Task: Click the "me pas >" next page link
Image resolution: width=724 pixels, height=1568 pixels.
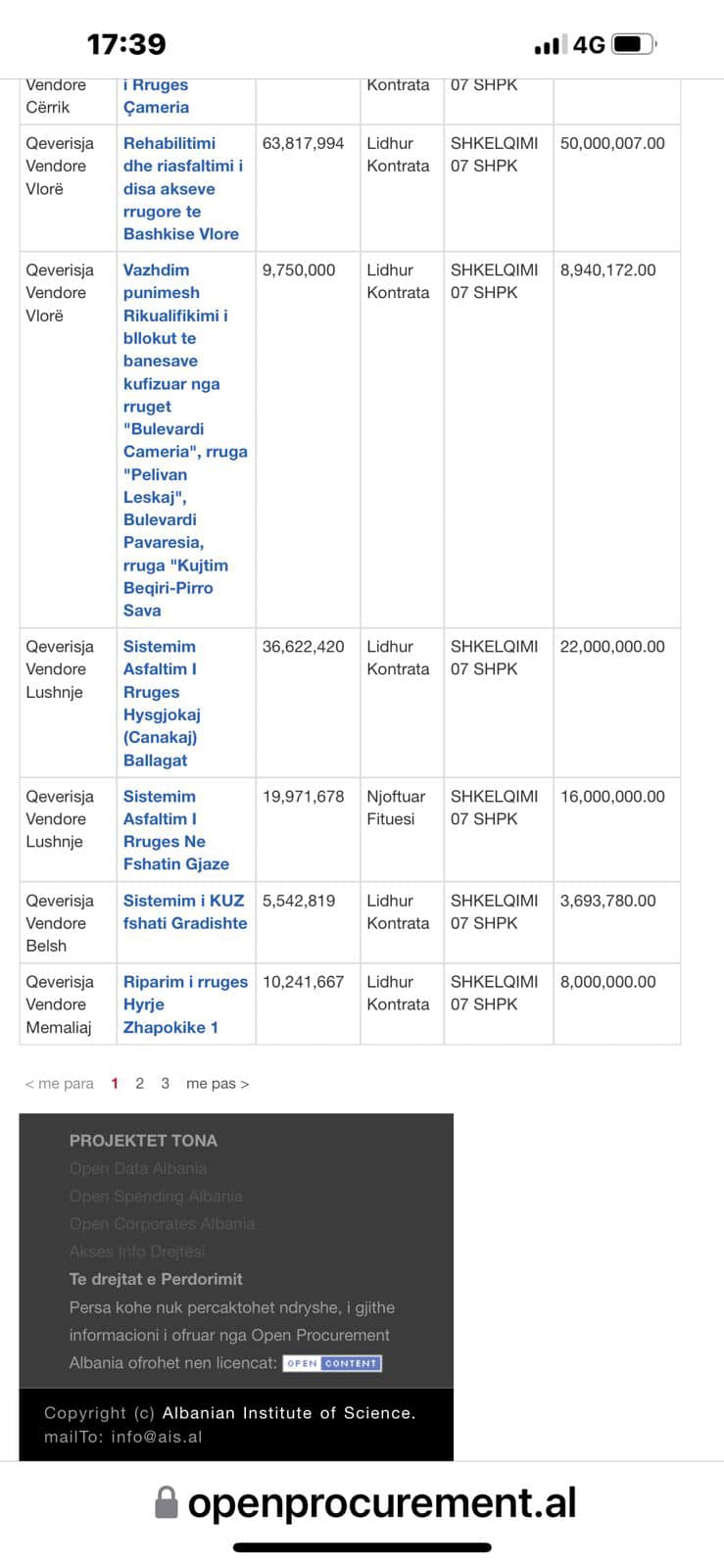Action: click(x=217, y=1083)
